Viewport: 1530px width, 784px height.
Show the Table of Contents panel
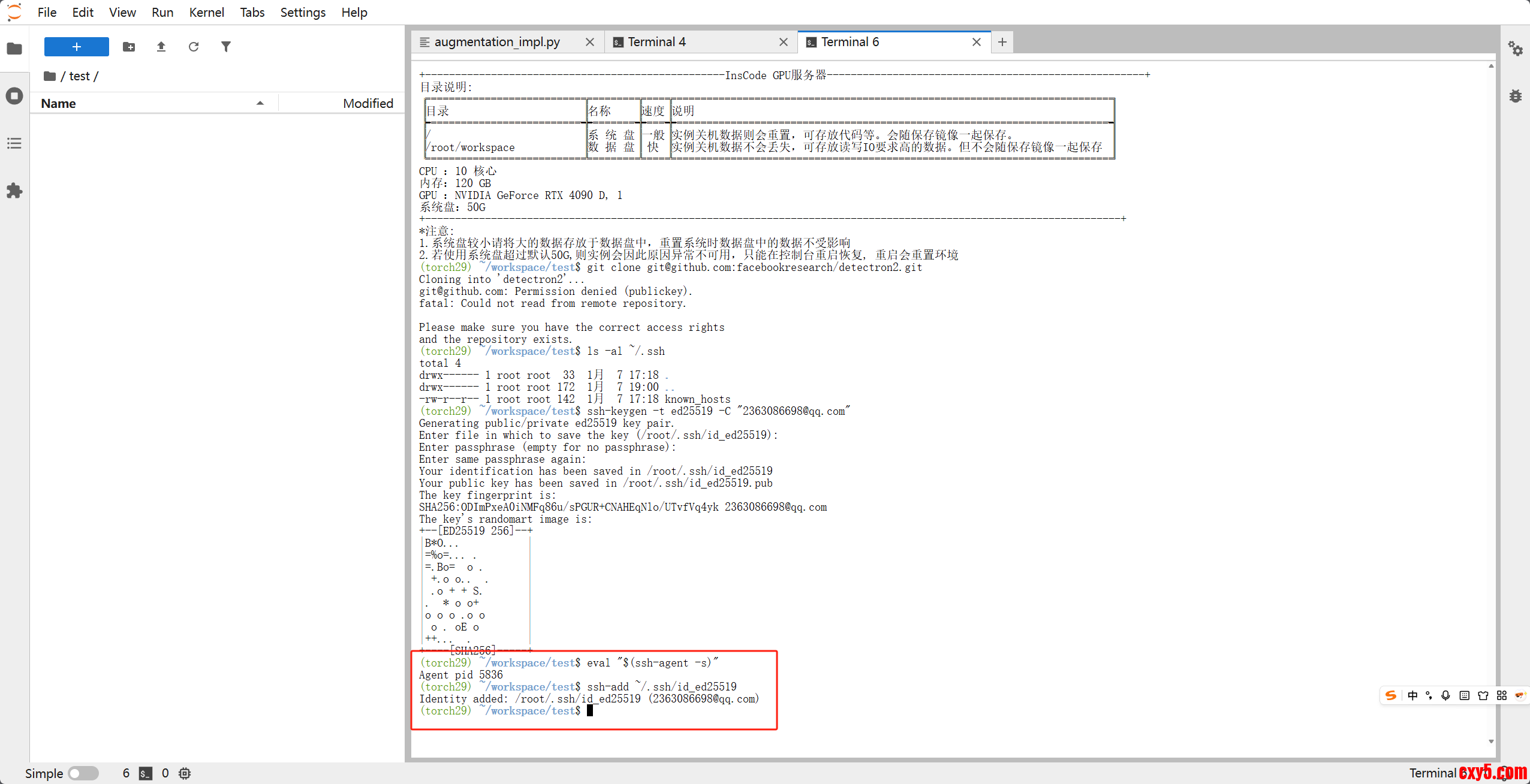click(x=14, y=143)
